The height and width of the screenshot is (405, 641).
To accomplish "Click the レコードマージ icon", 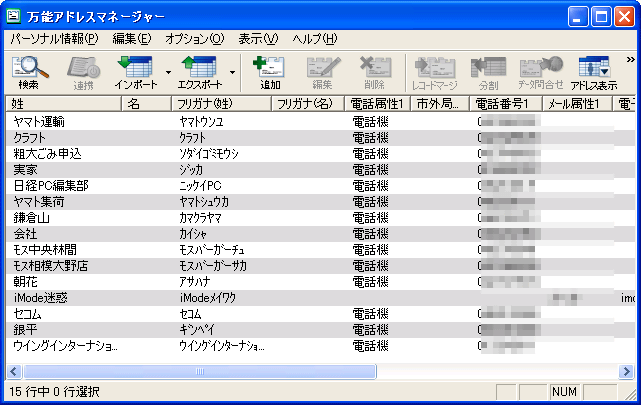I will pos(435,73).
